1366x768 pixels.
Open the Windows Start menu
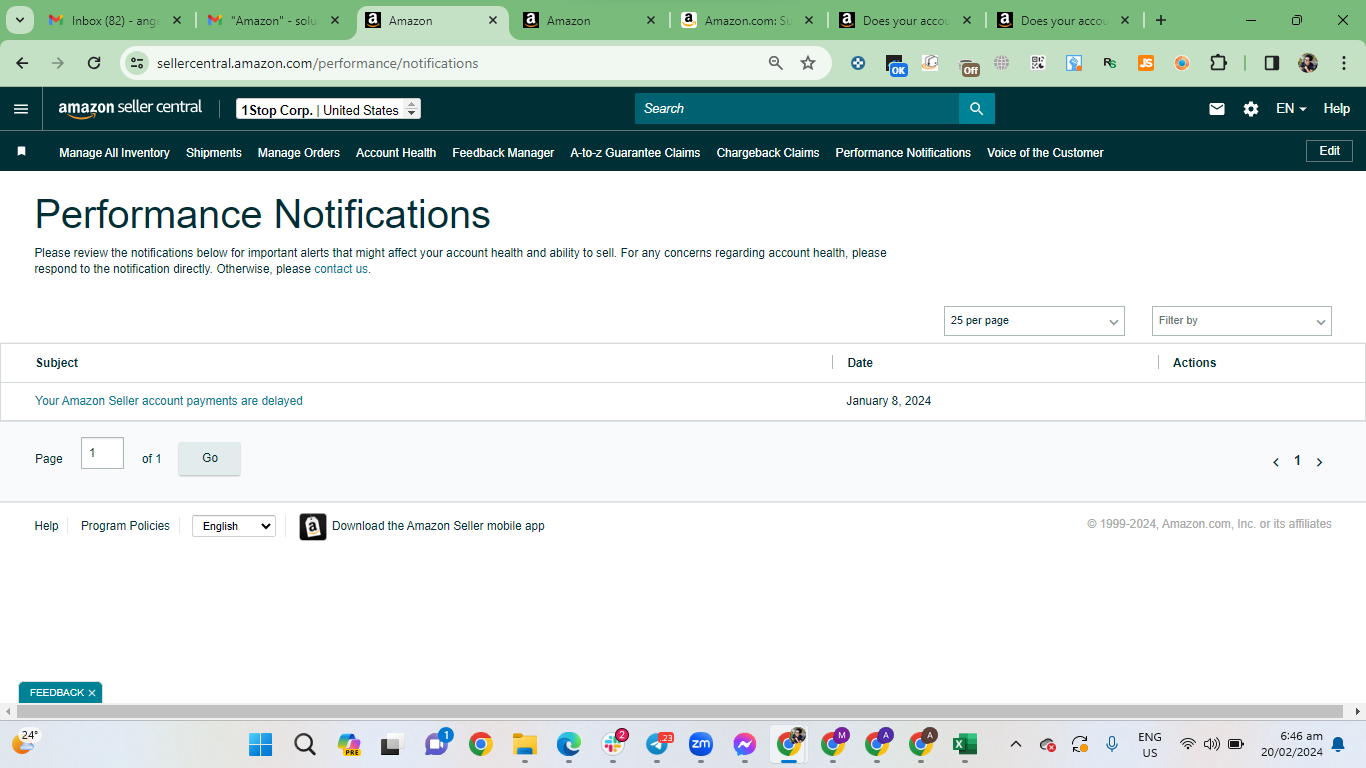tap(261, 744)
